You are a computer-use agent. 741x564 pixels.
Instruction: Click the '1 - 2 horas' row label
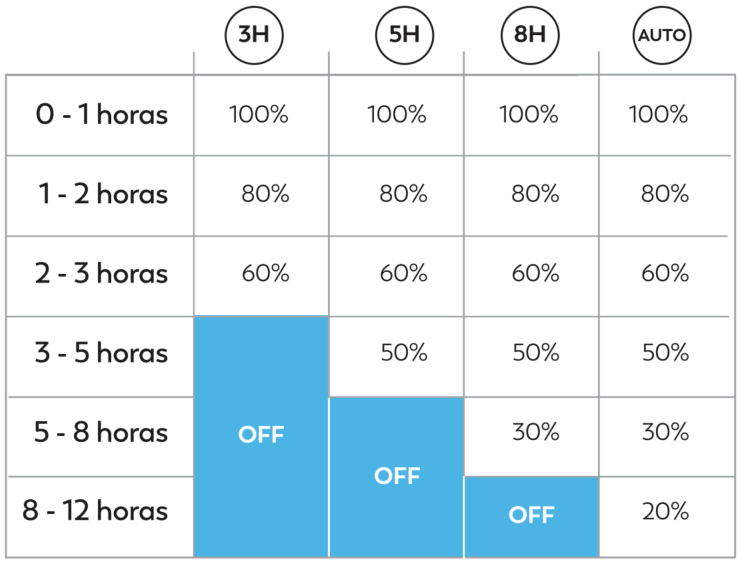103,194
